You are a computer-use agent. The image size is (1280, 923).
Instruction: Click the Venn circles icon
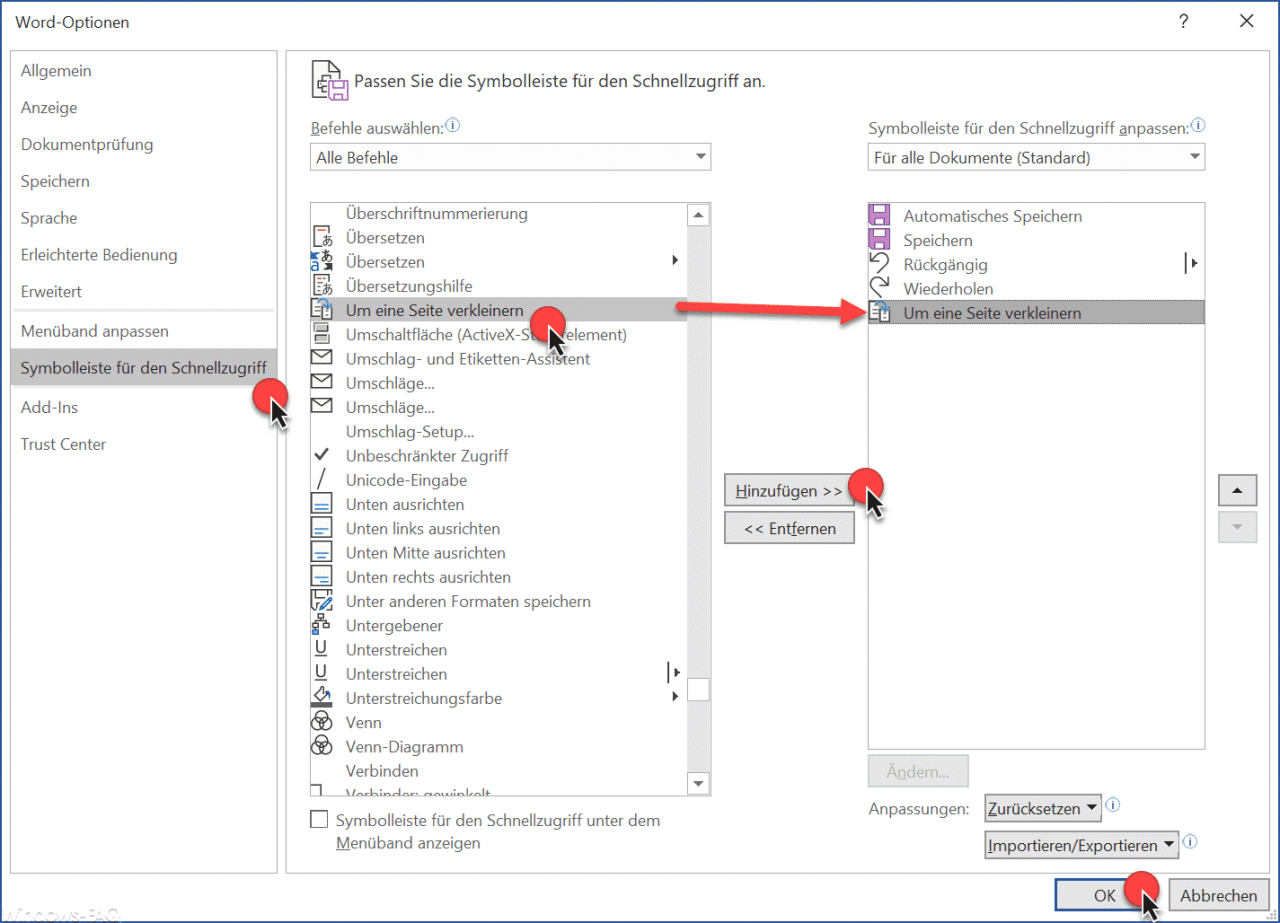tap(322, 722)
